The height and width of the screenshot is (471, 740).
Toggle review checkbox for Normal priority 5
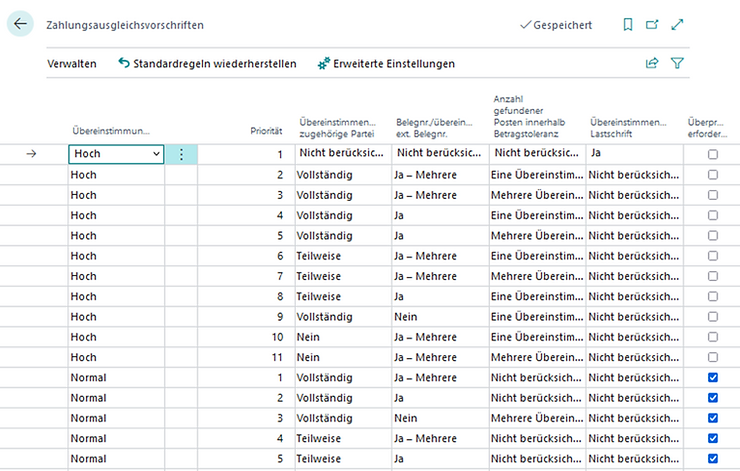(x=712, y=458)
